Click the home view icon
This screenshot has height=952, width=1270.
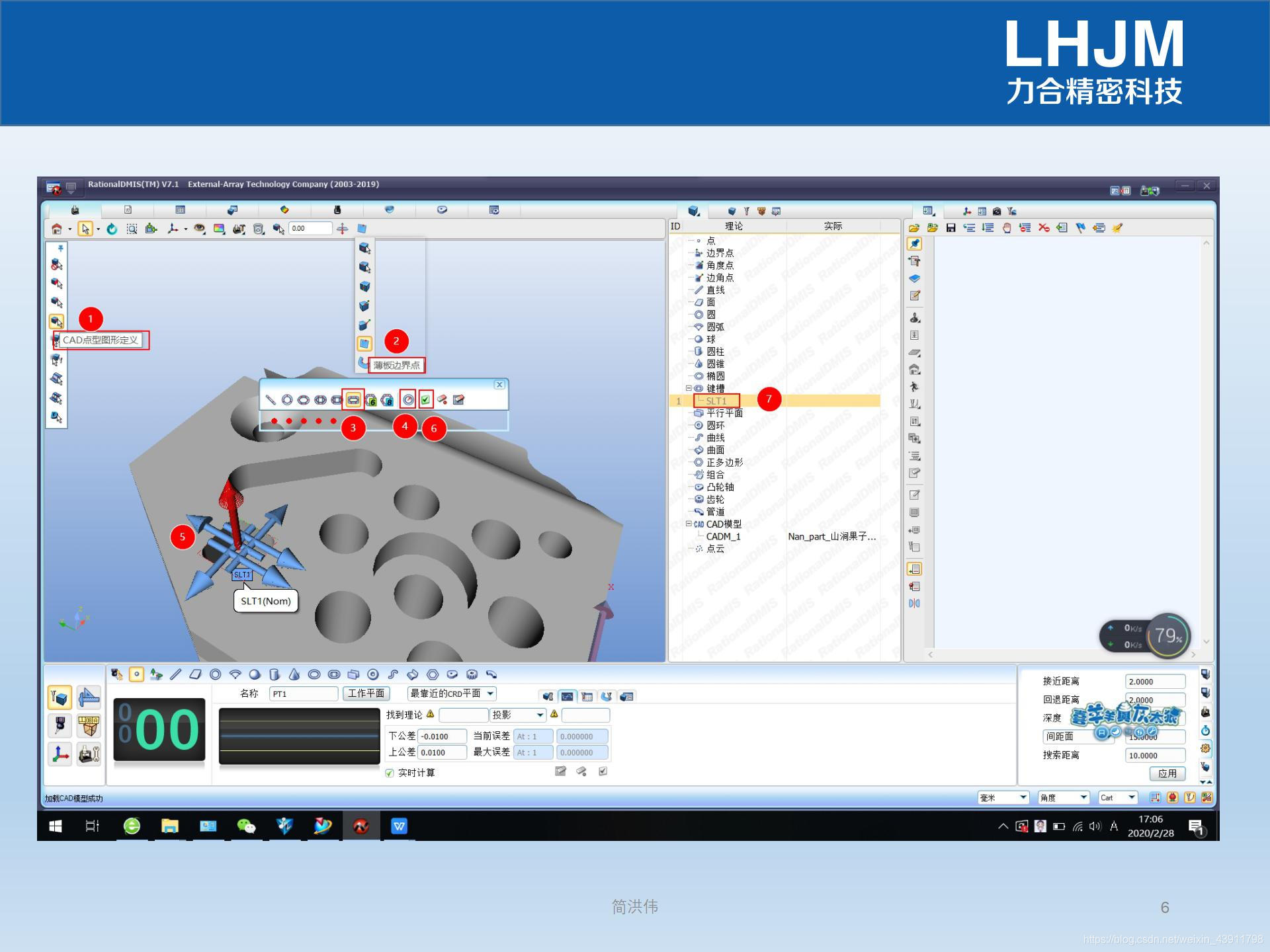click(56, 229)
